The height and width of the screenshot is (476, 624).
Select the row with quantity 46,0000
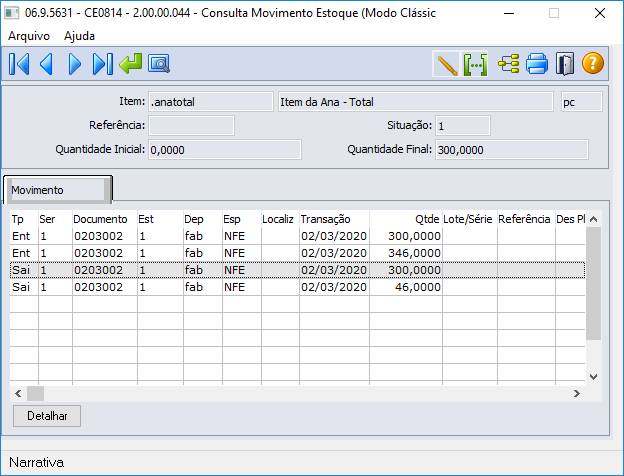(297, 287)
